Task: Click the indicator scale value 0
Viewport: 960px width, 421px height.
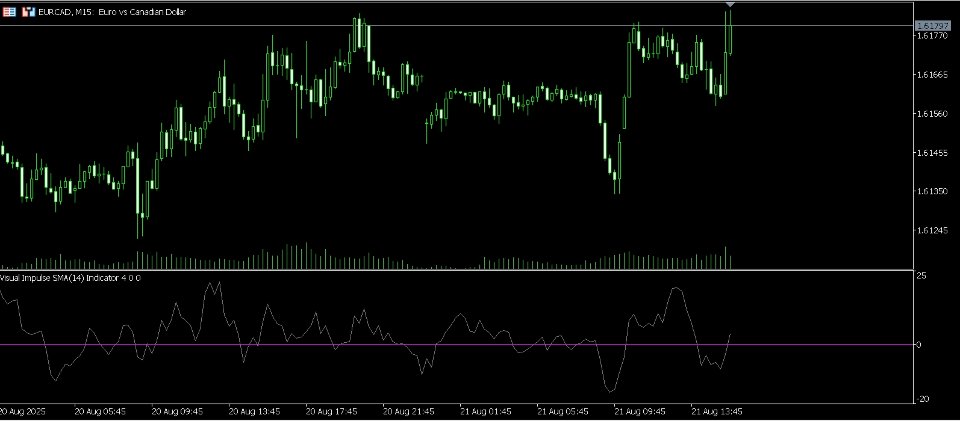Action: point(918,345)
